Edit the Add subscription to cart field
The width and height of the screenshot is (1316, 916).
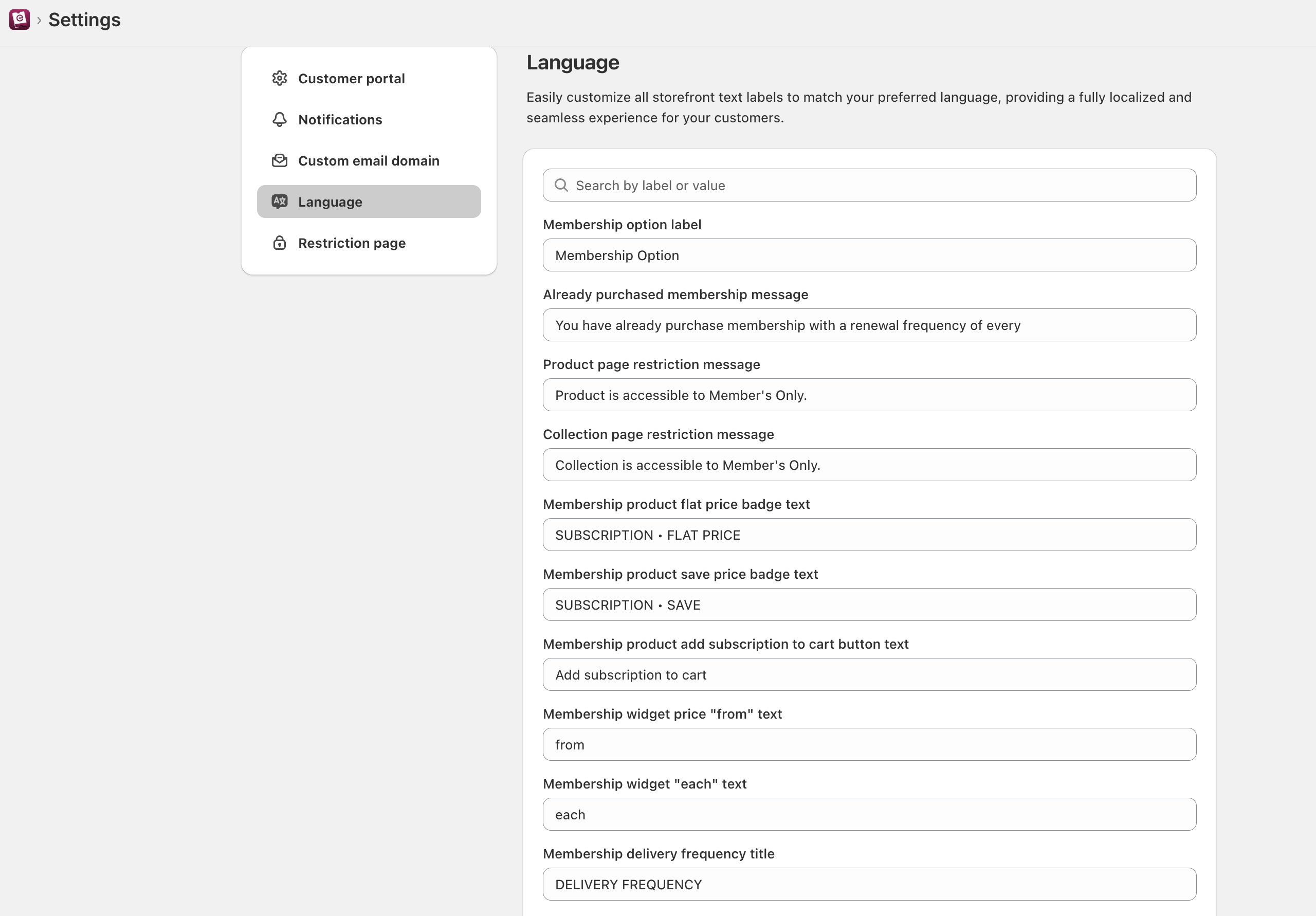(869, 675)
